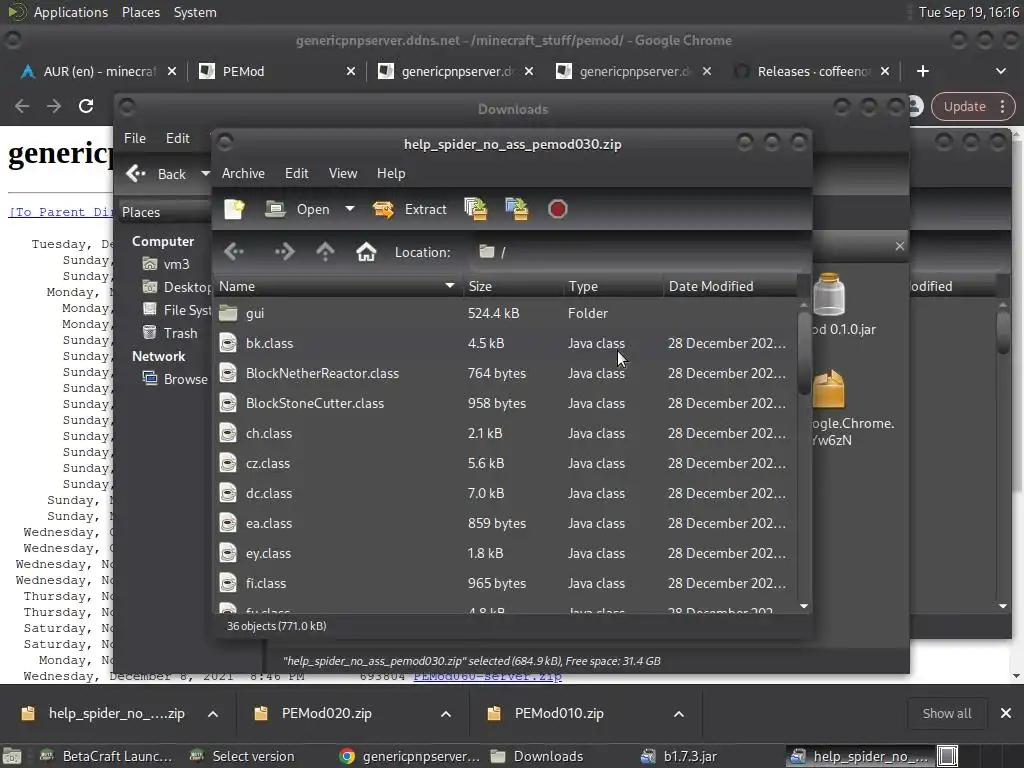Image resolution: width=1024 pixels, height=768 pixels.
Task: Open the Places menu in top panel
Action: tap(140, 12)
